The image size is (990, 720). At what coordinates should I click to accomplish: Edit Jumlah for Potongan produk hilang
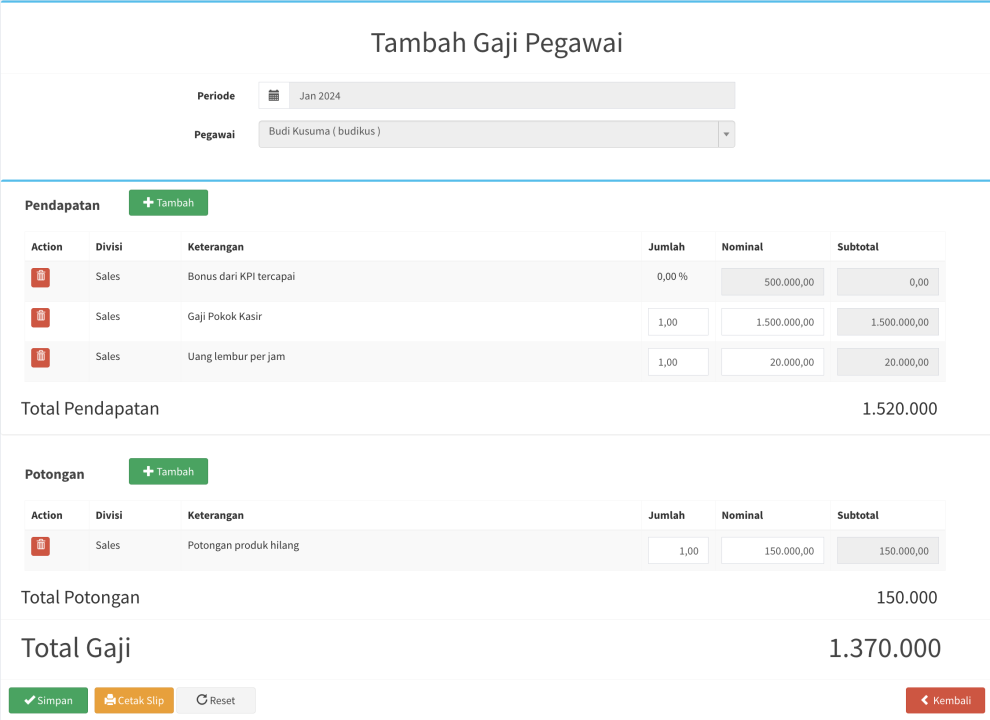(678, 551)
